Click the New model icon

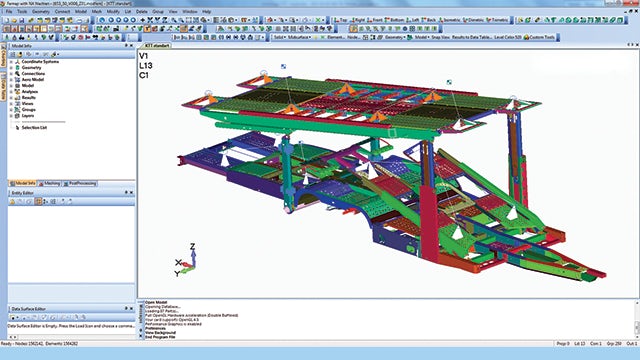(x=6, y=20)
